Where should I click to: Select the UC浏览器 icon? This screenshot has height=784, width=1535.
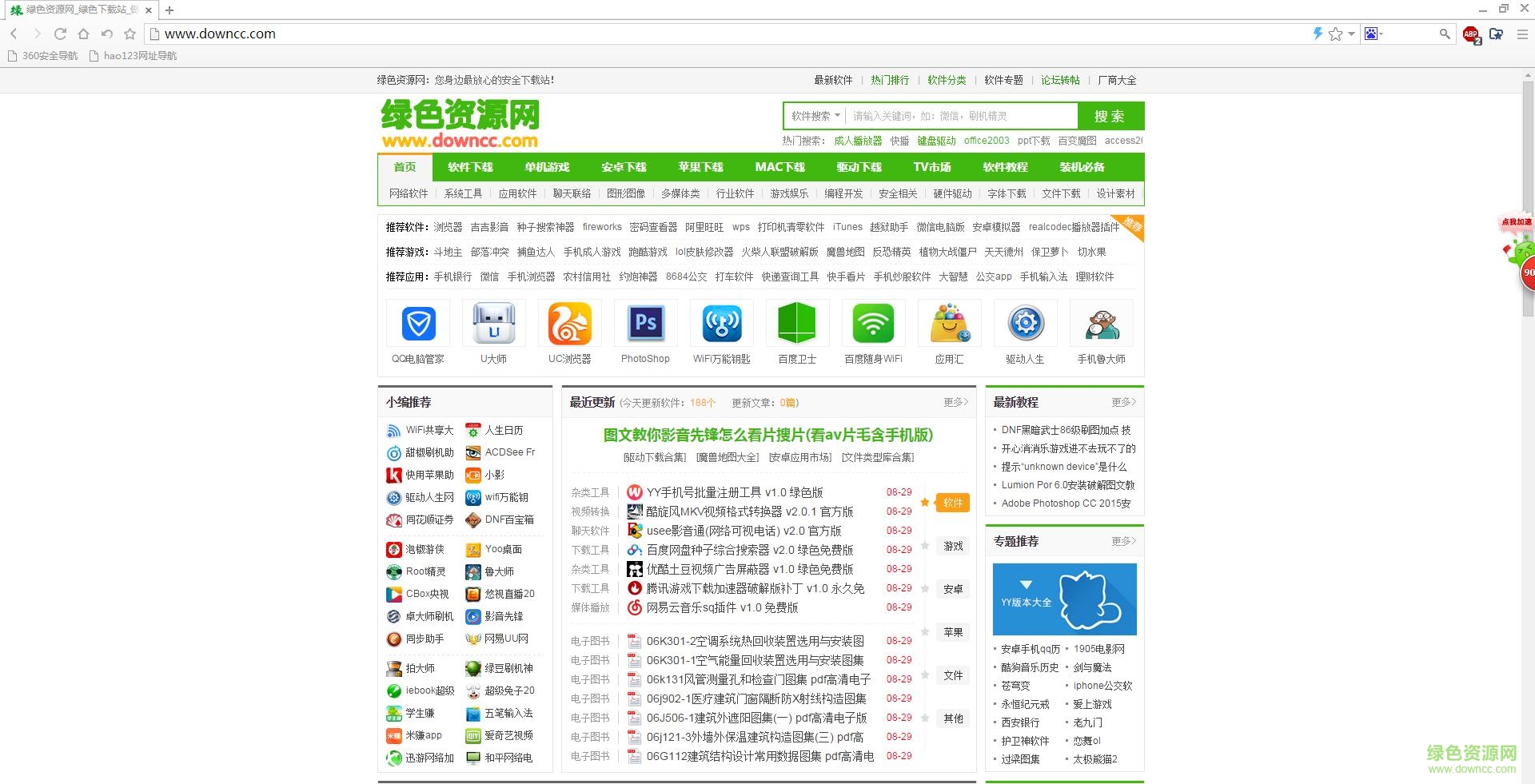click(x=569, y=324)
